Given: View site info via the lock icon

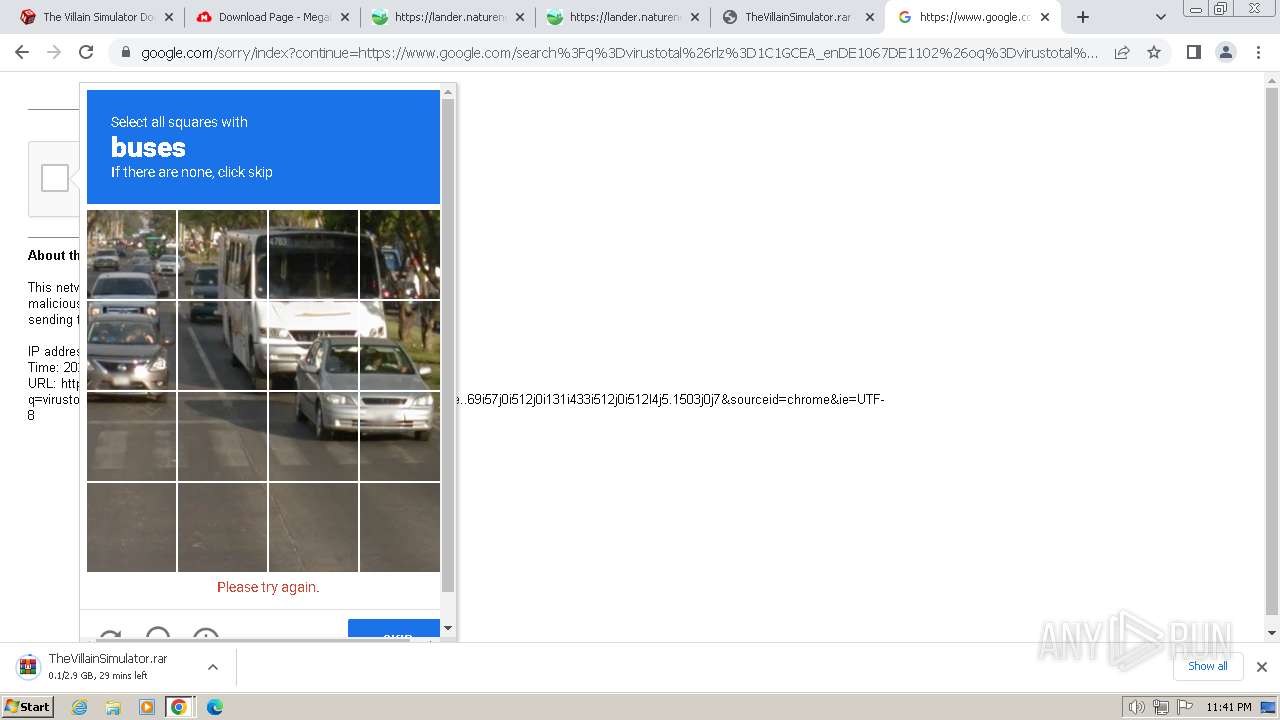Looking at the screenshot, I should tap(125, 52).
